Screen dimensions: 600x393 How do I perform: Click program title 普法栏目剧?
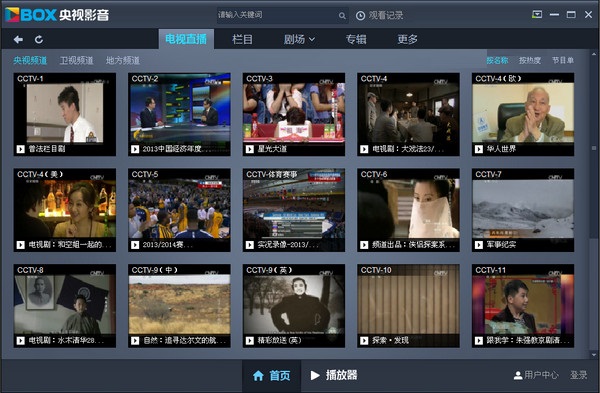47,149
